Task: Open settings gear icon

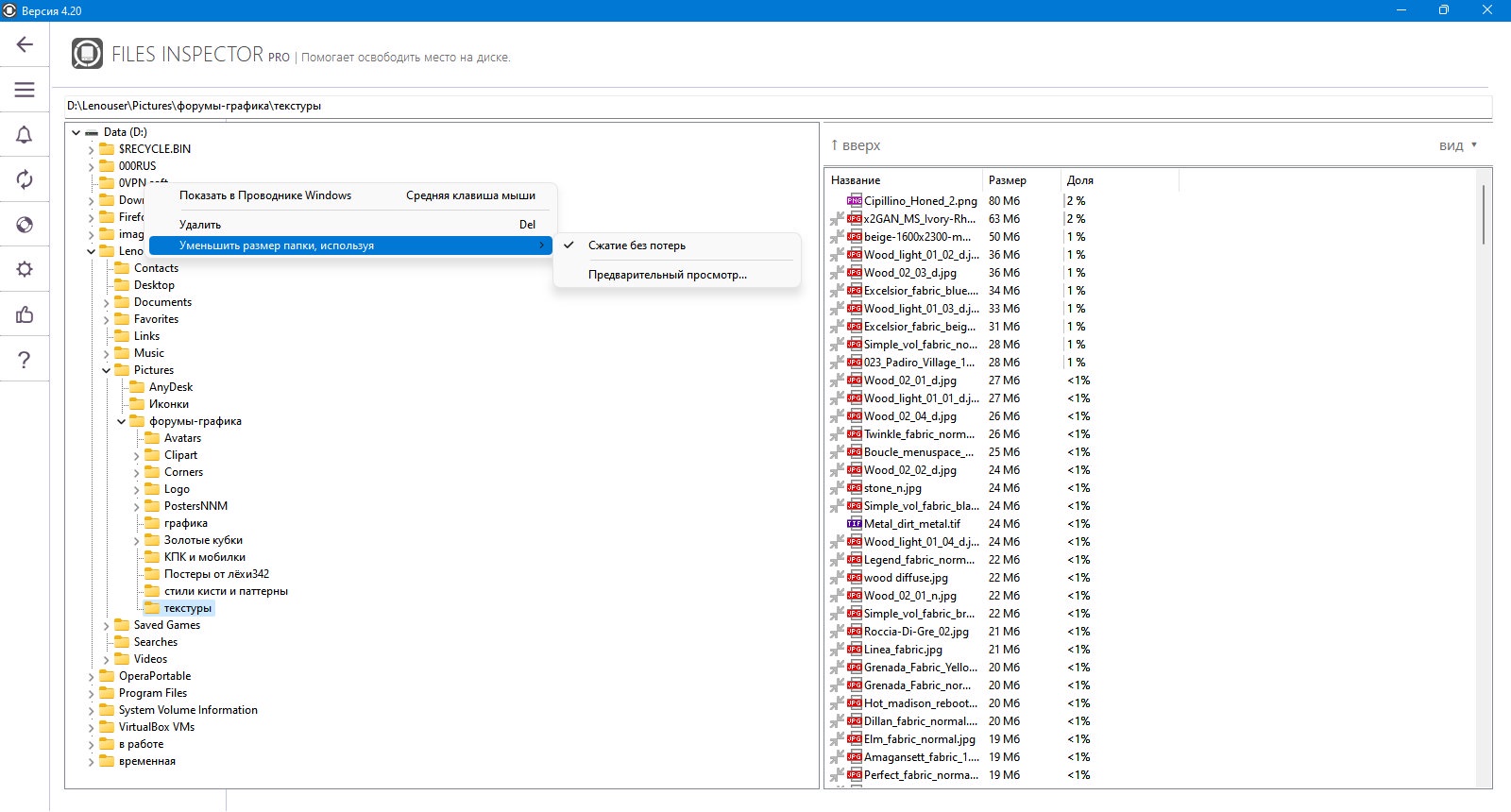Action: tap(25, 269)
